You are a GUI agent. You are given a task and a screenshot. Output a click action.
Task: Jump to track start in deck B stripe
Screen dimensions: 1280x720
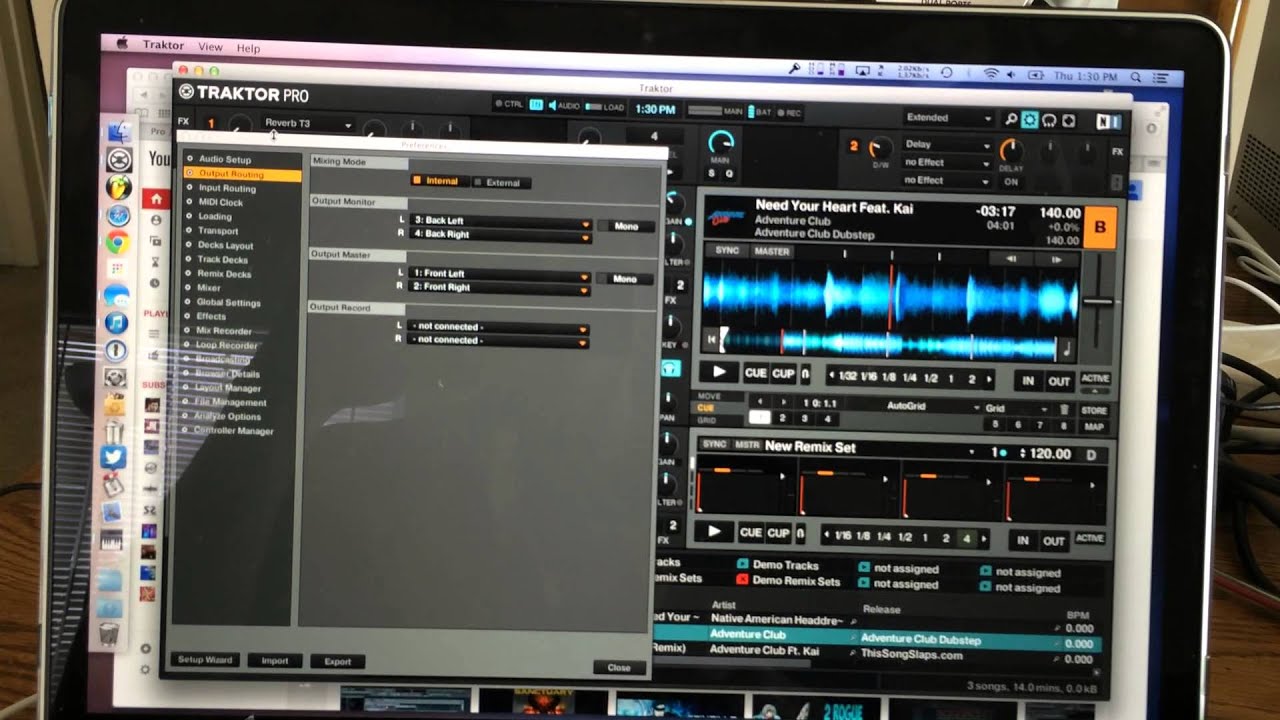pos(712,340)
